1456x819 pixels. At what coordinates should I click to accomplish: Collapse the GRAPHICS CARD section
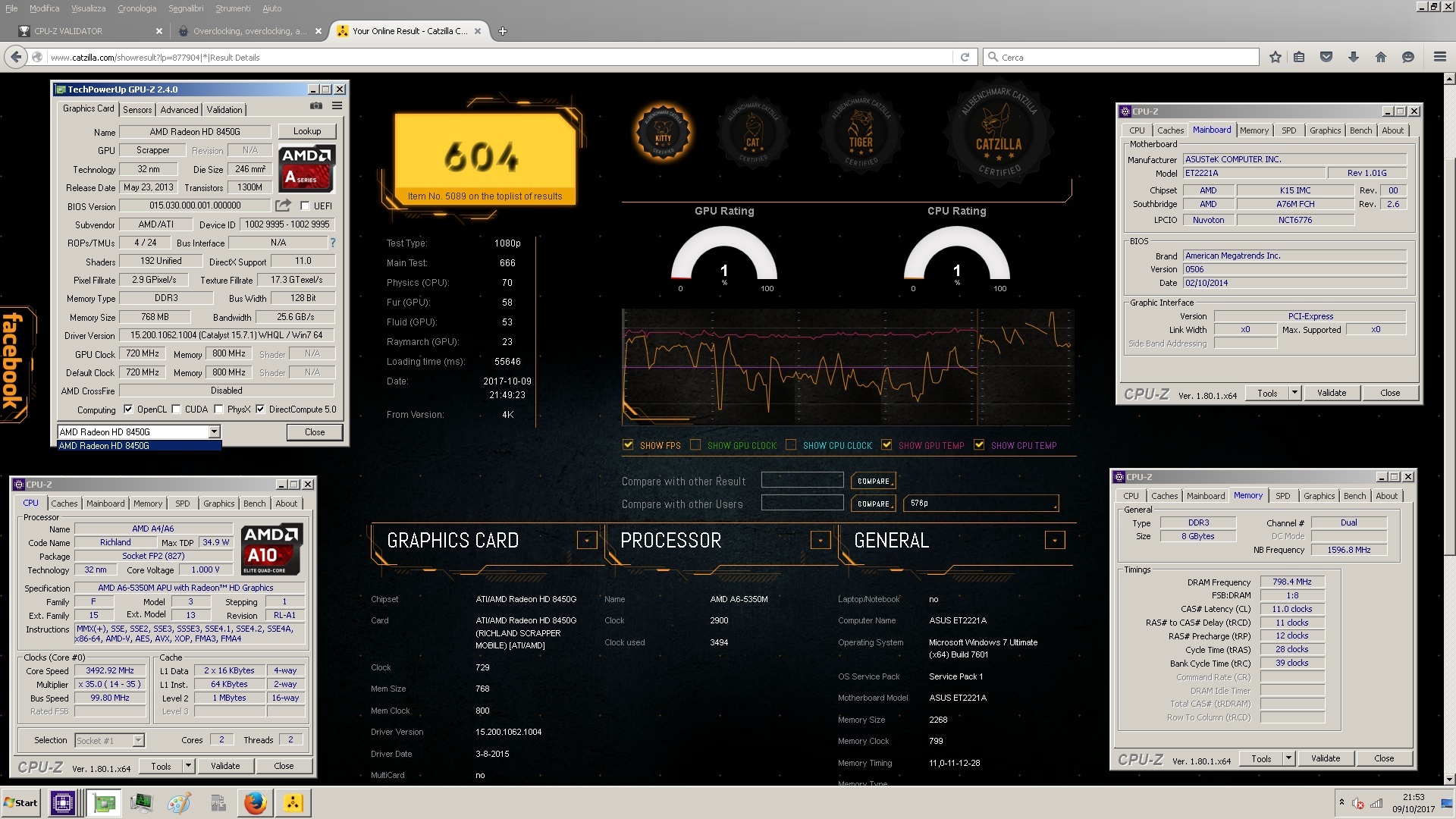586,540
